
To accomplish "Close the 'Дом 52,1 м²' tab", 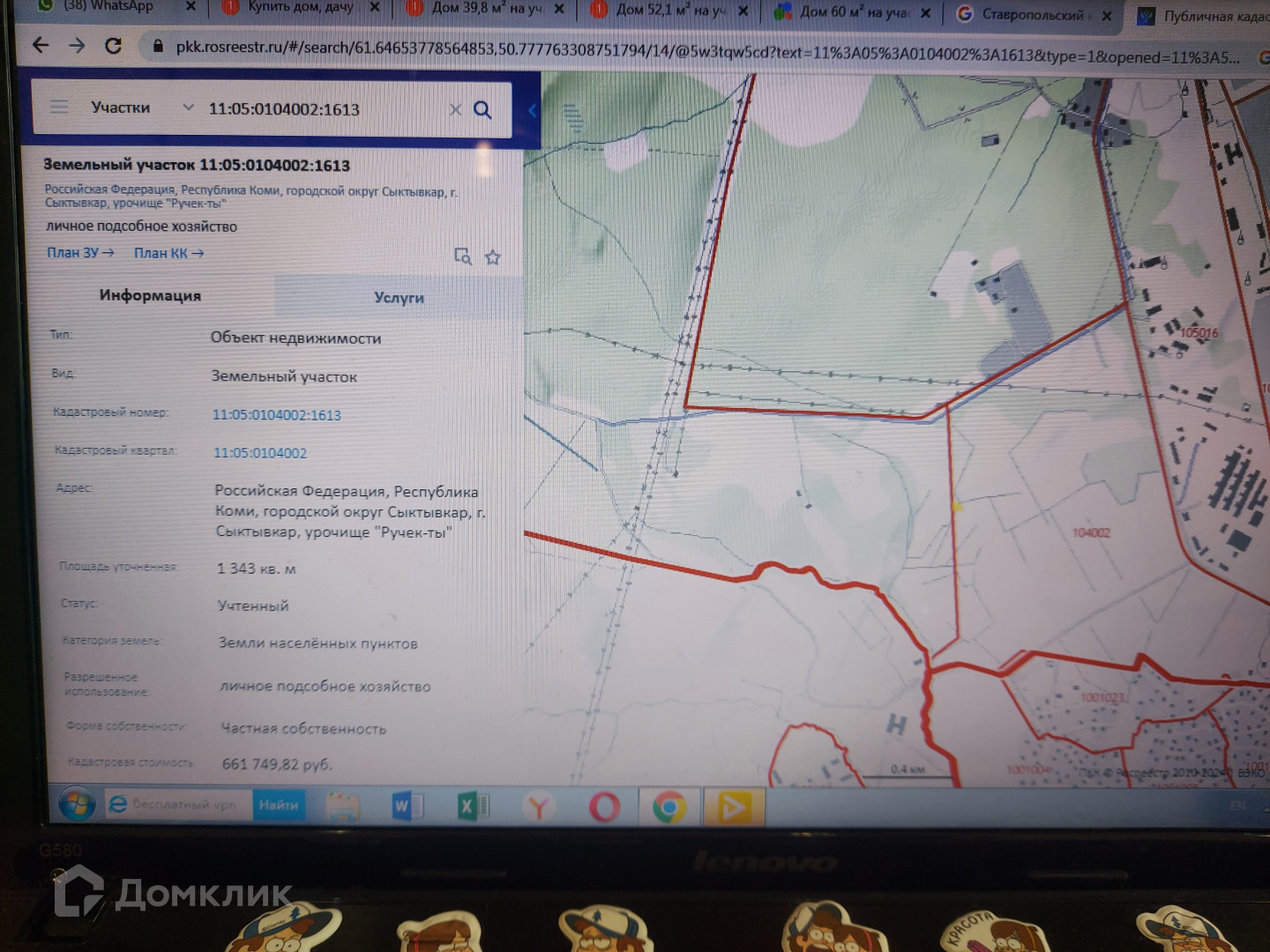I will tap(743, 11).
